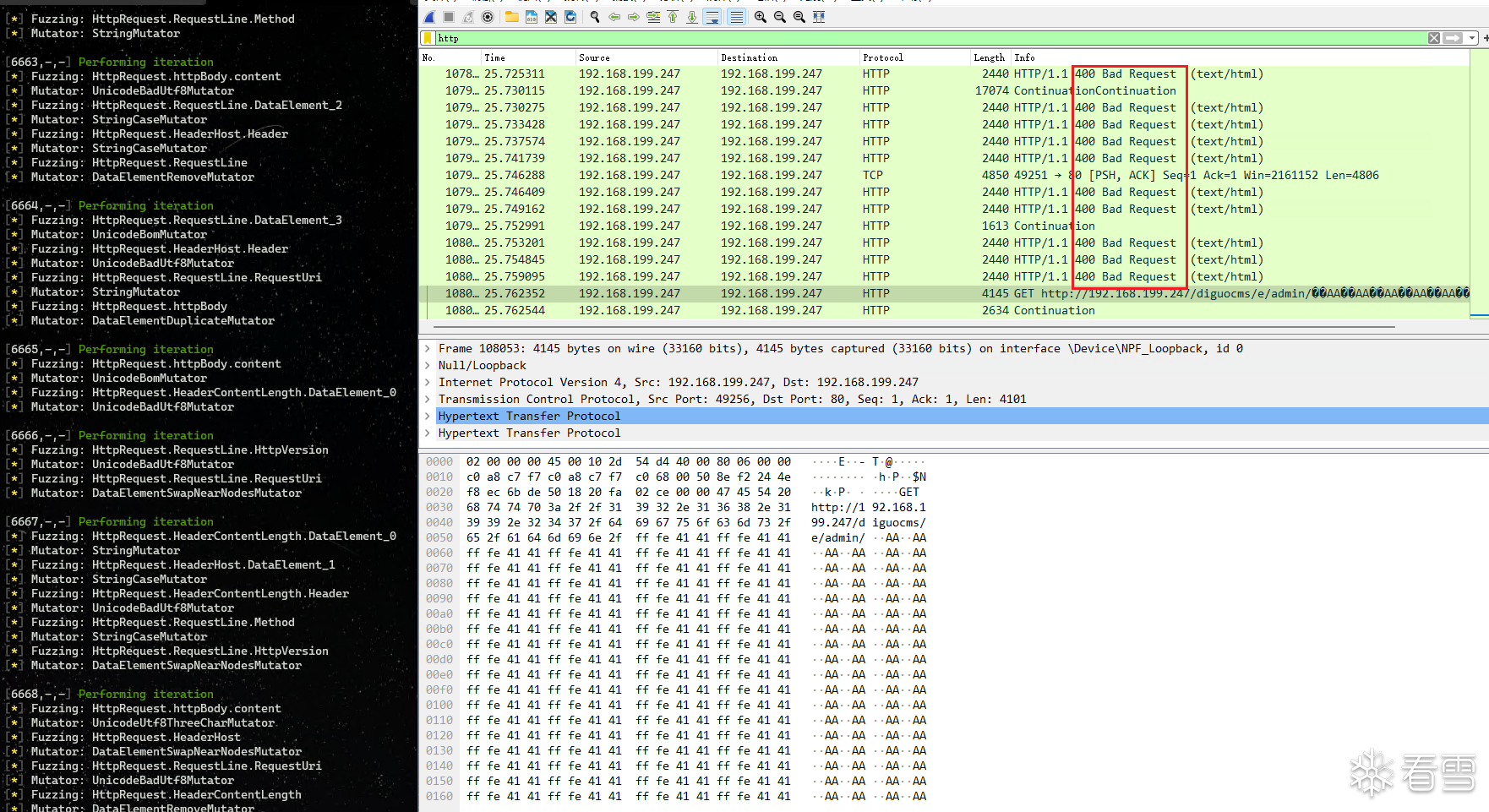The width and height of the screenshot is (1489, 812).
Task: Sort by the Time column header
Action: (x=528, y=57)
